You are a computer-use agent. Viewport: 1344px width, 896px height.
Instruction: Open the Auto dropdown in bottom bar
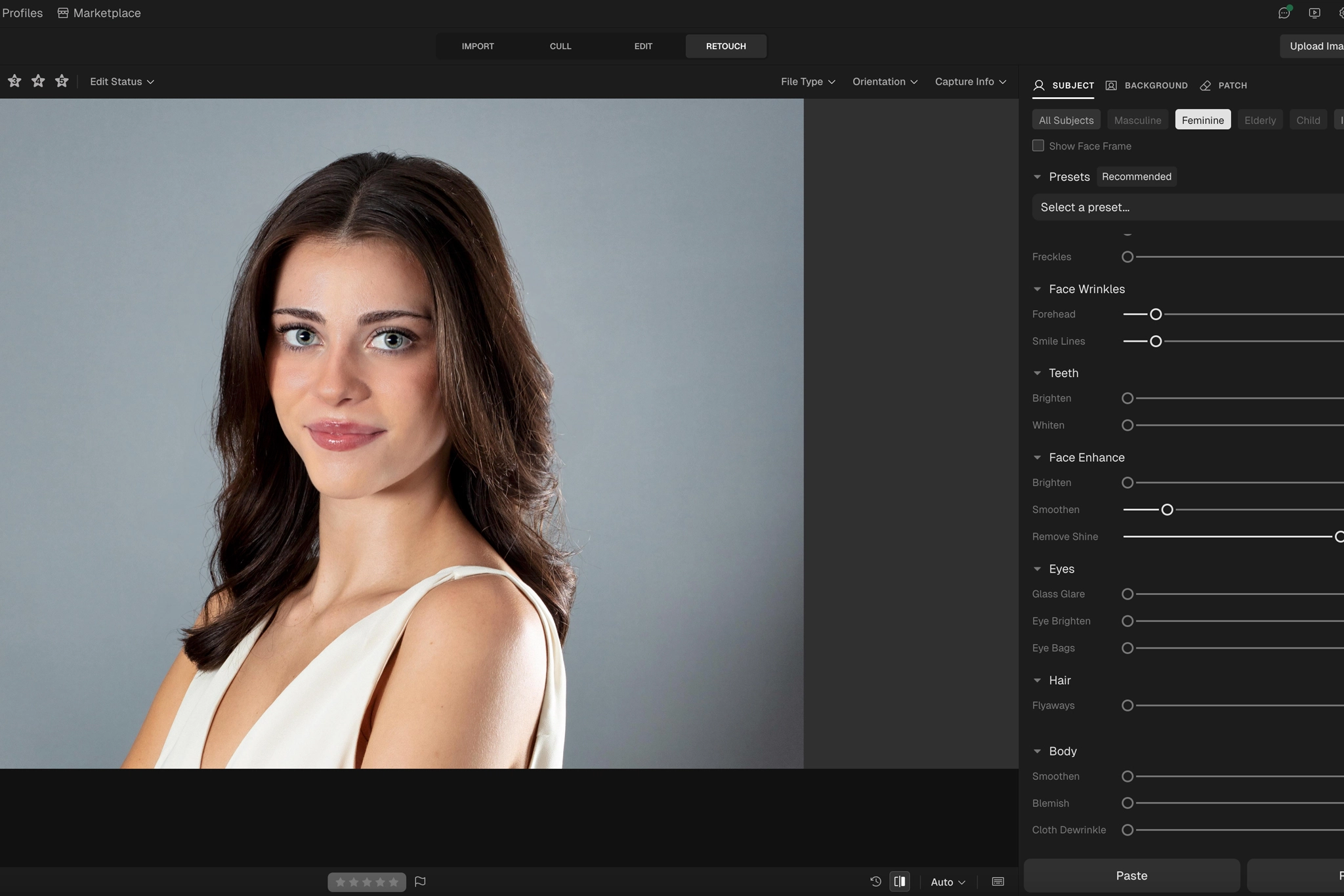[948, 882]
